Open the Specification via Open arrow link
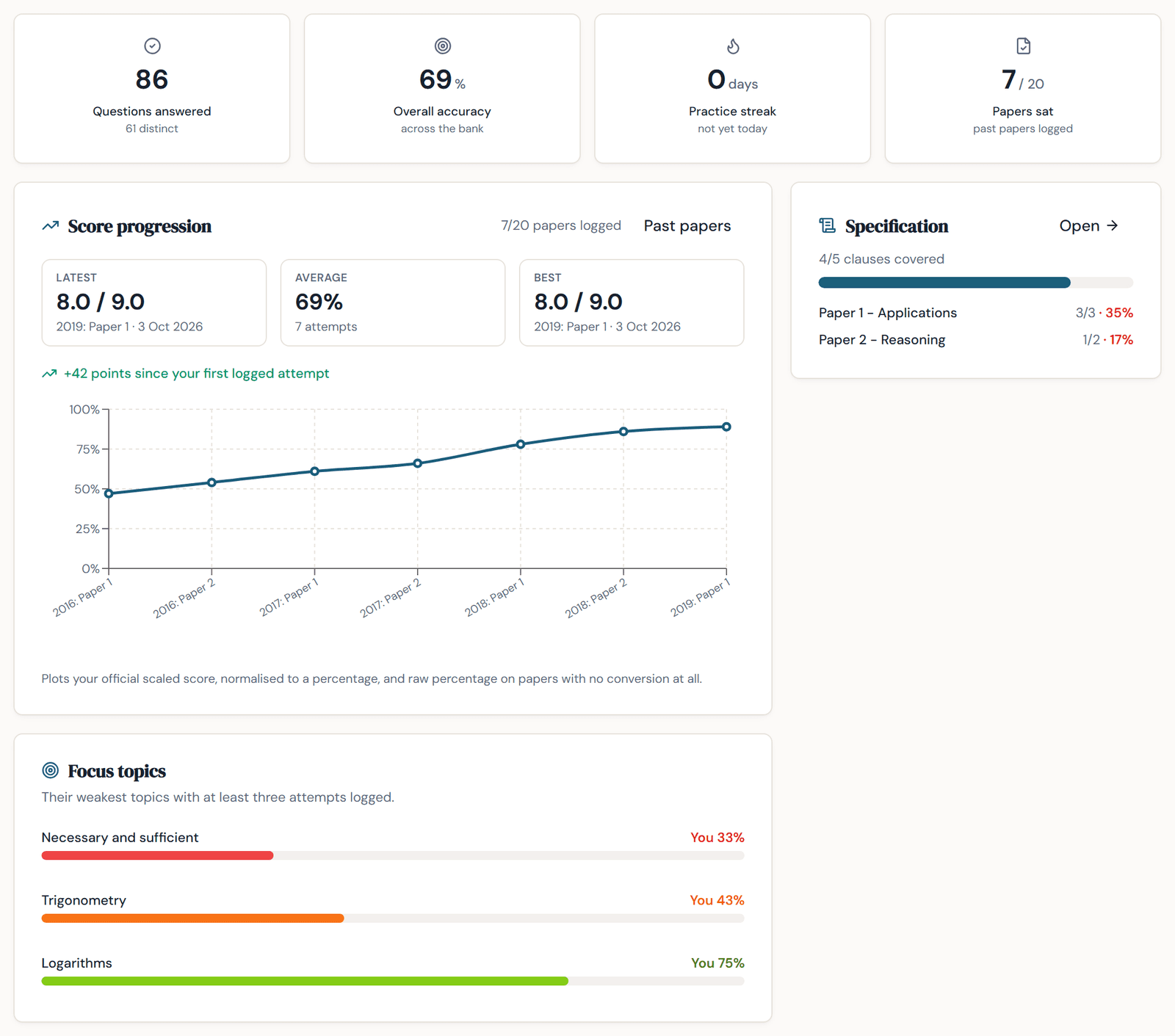This screenshot has width=1175, height=1036. click(1088, 226)
